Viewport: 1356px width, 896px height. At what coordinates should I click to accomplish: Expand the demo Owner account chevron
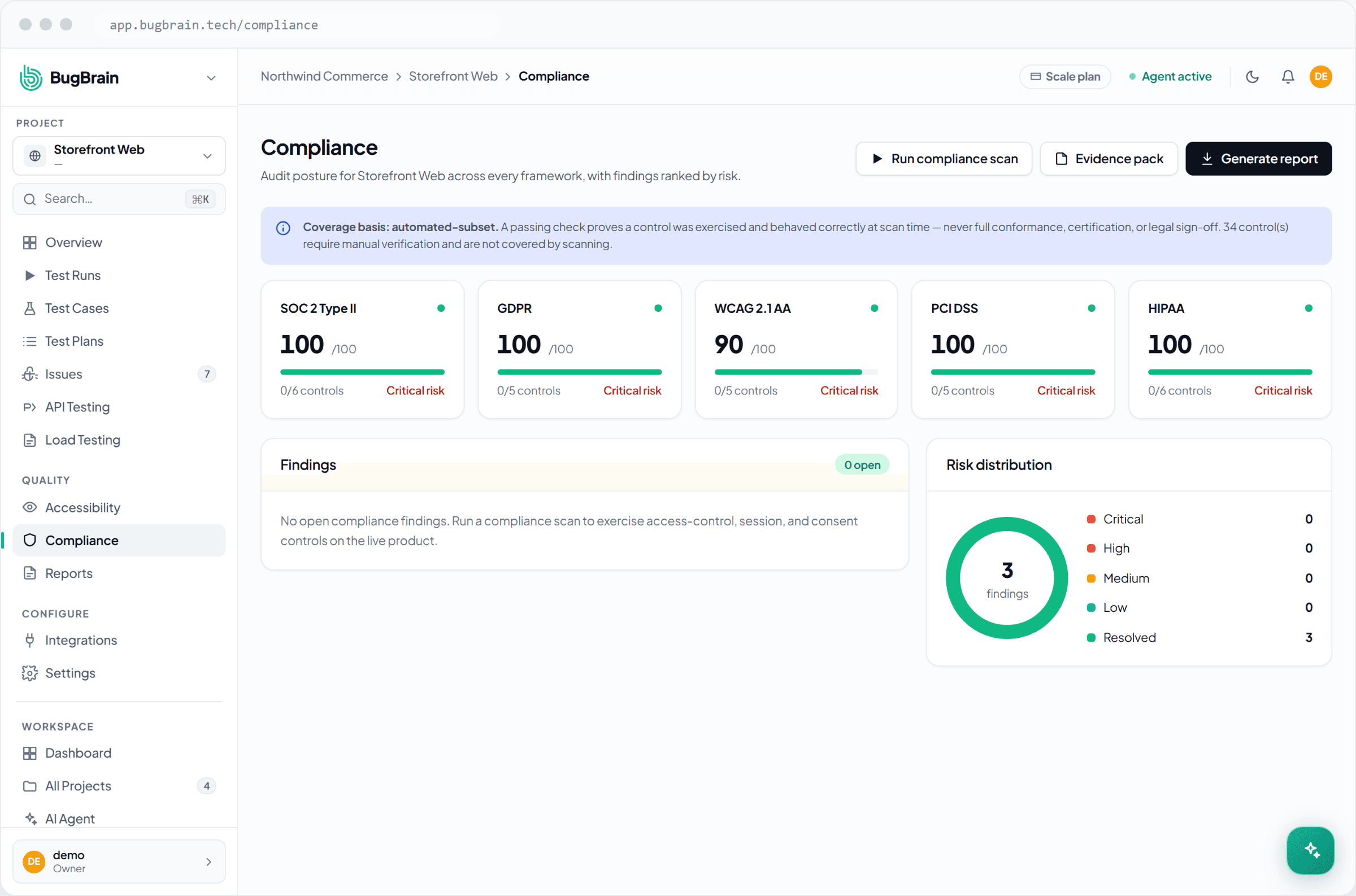208,861
